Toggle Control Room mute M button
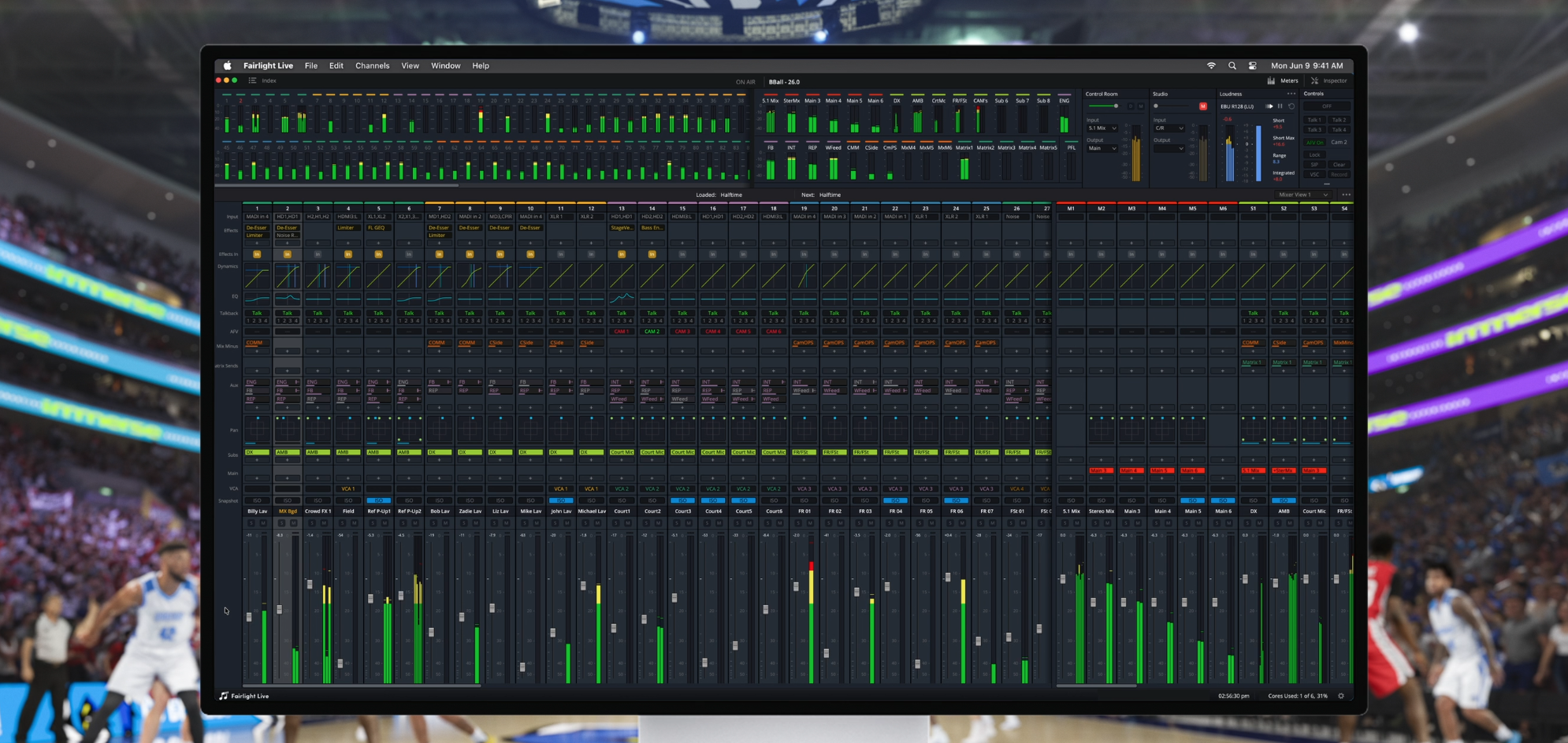The width and height of the screenshot is (1568, 743). 1140,106
